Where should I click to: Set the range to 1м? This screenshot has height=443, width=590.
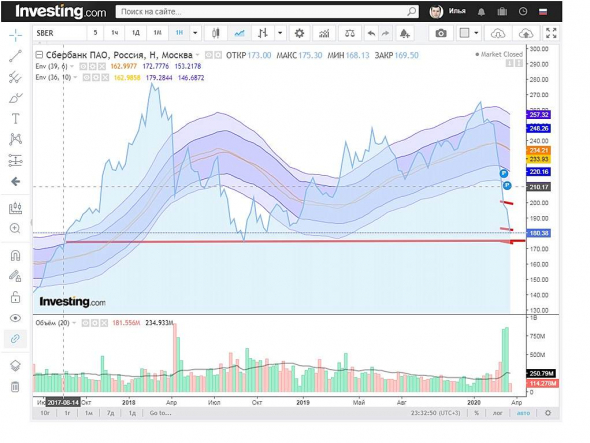88,413
